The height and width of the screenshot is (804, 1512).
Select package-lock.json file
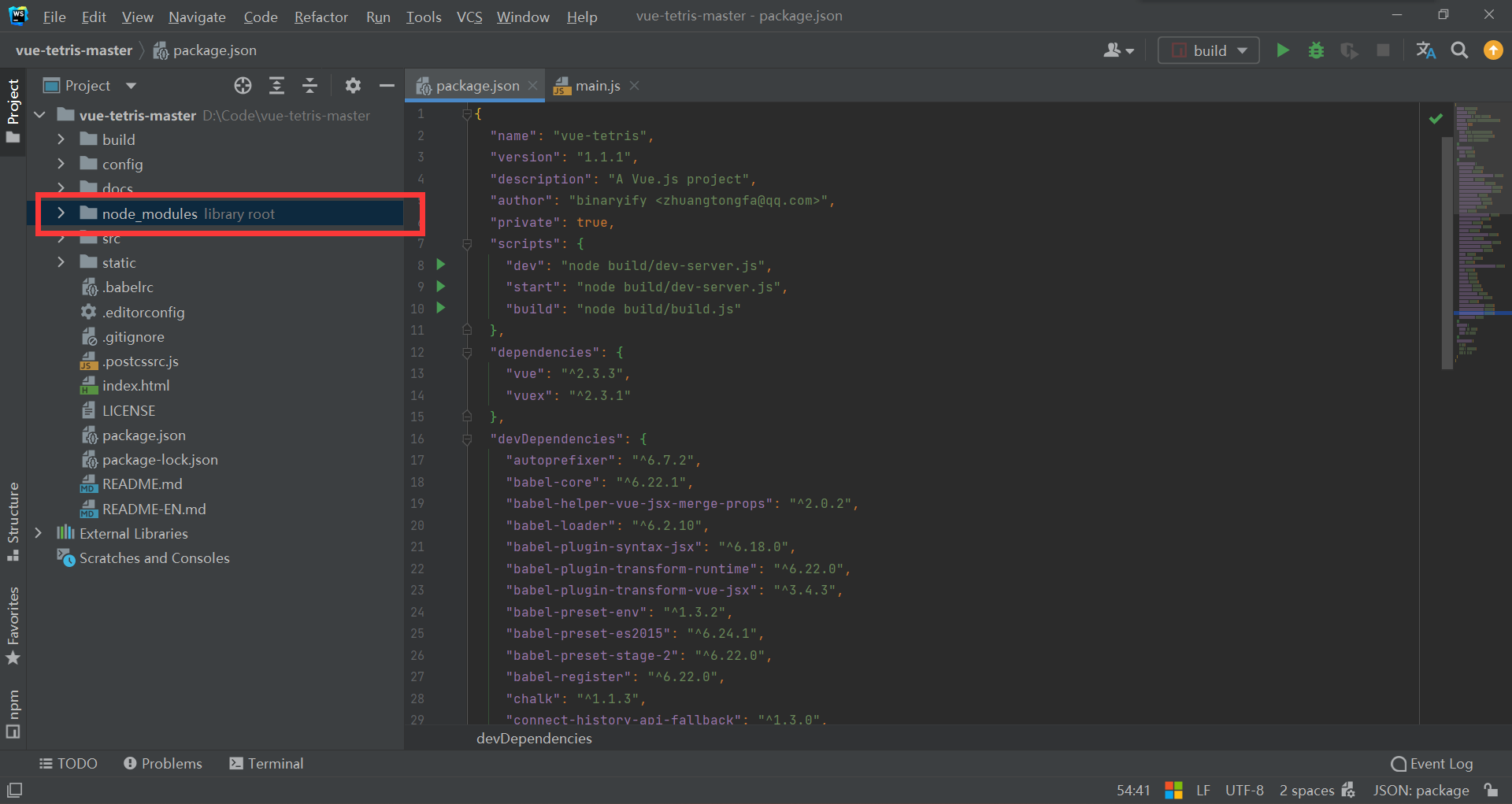coord(160,460)
